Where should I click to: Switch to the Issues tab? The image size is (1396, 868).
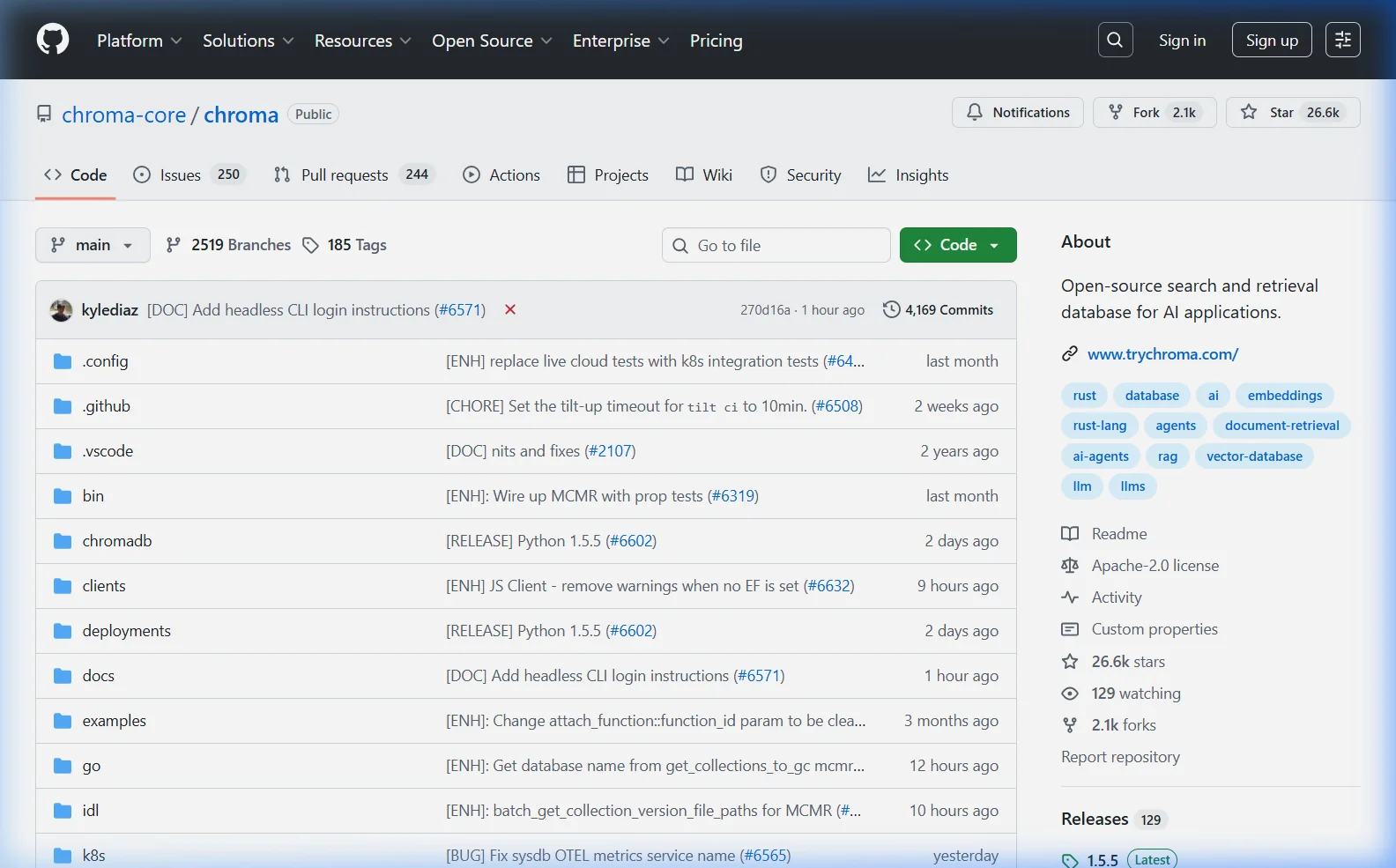coord(189,174)
